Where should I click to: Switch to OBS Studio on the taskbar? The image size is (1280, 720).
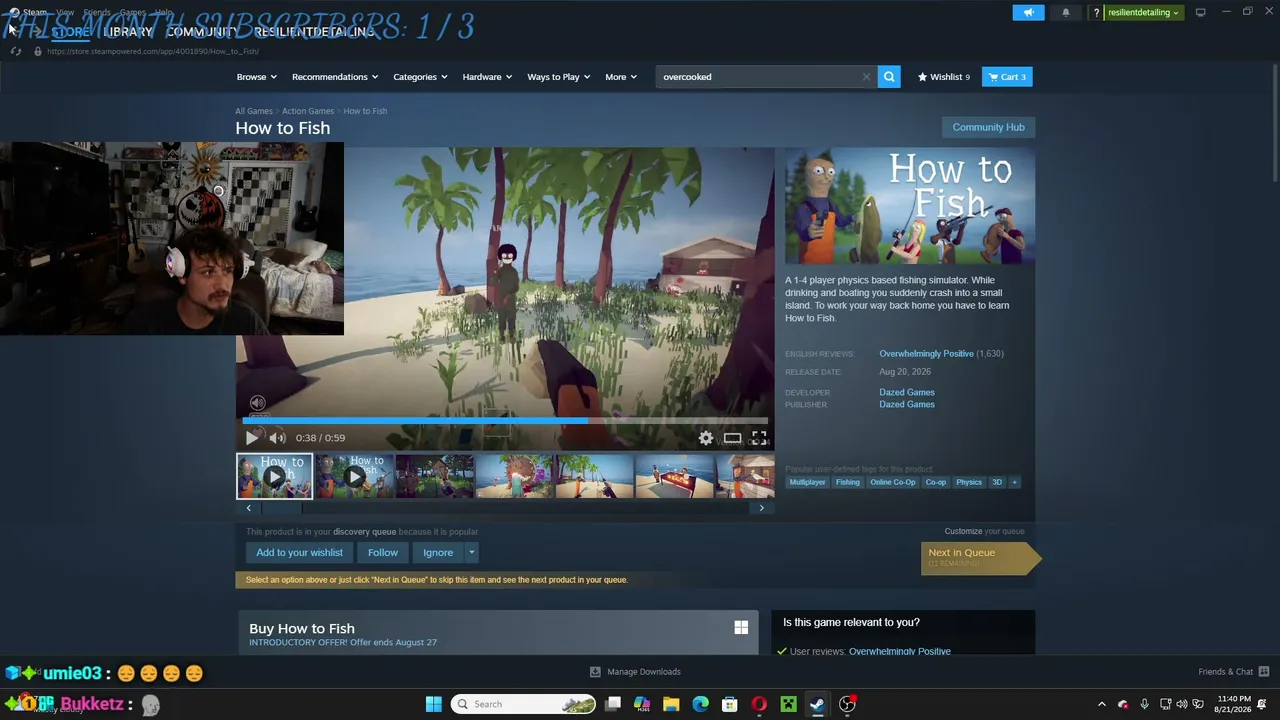click(x=847, y=704)
